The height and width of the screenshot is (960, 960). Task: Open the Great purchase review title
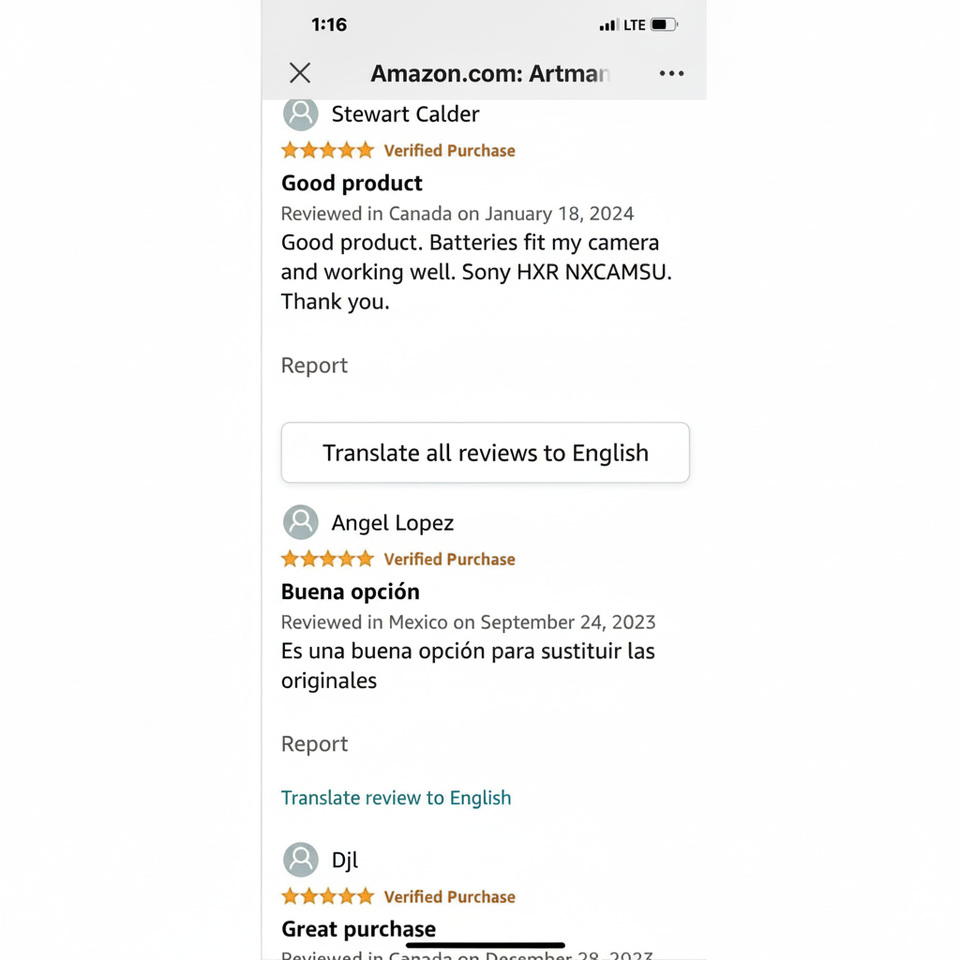tap(358, 928)
